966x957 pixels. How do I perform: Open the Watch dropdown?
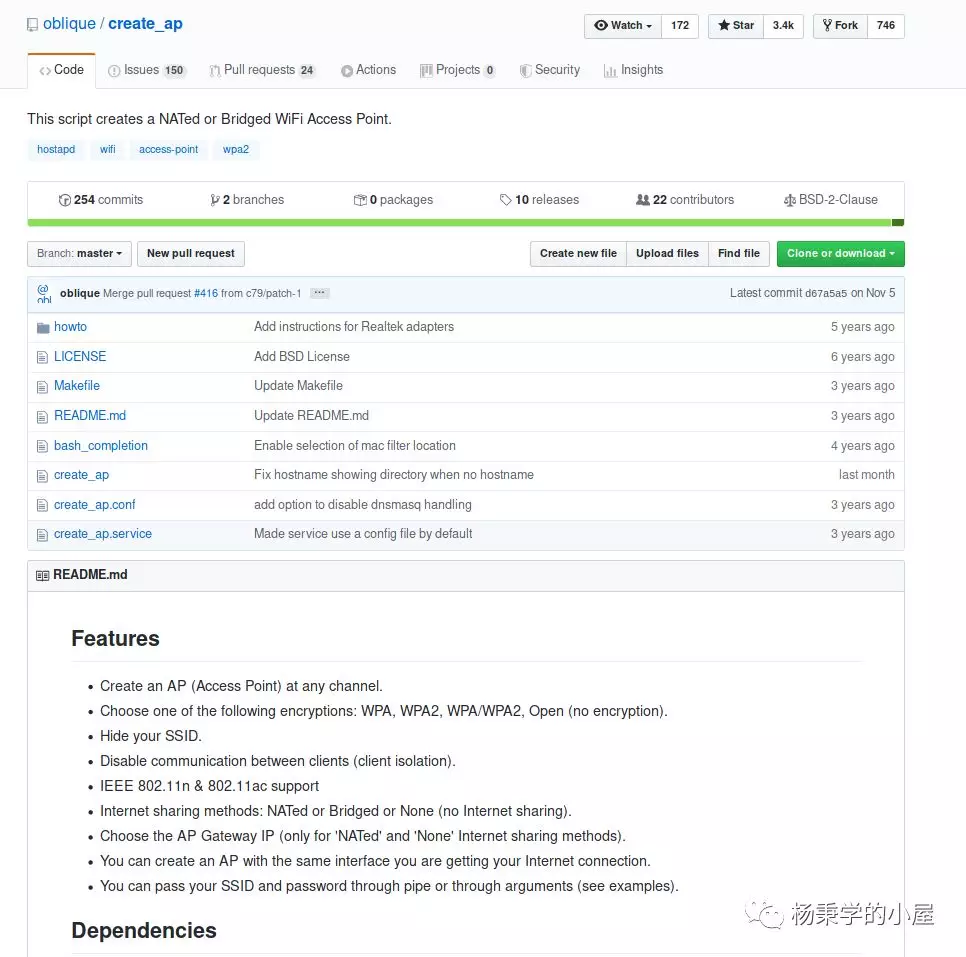pos(623,26)
